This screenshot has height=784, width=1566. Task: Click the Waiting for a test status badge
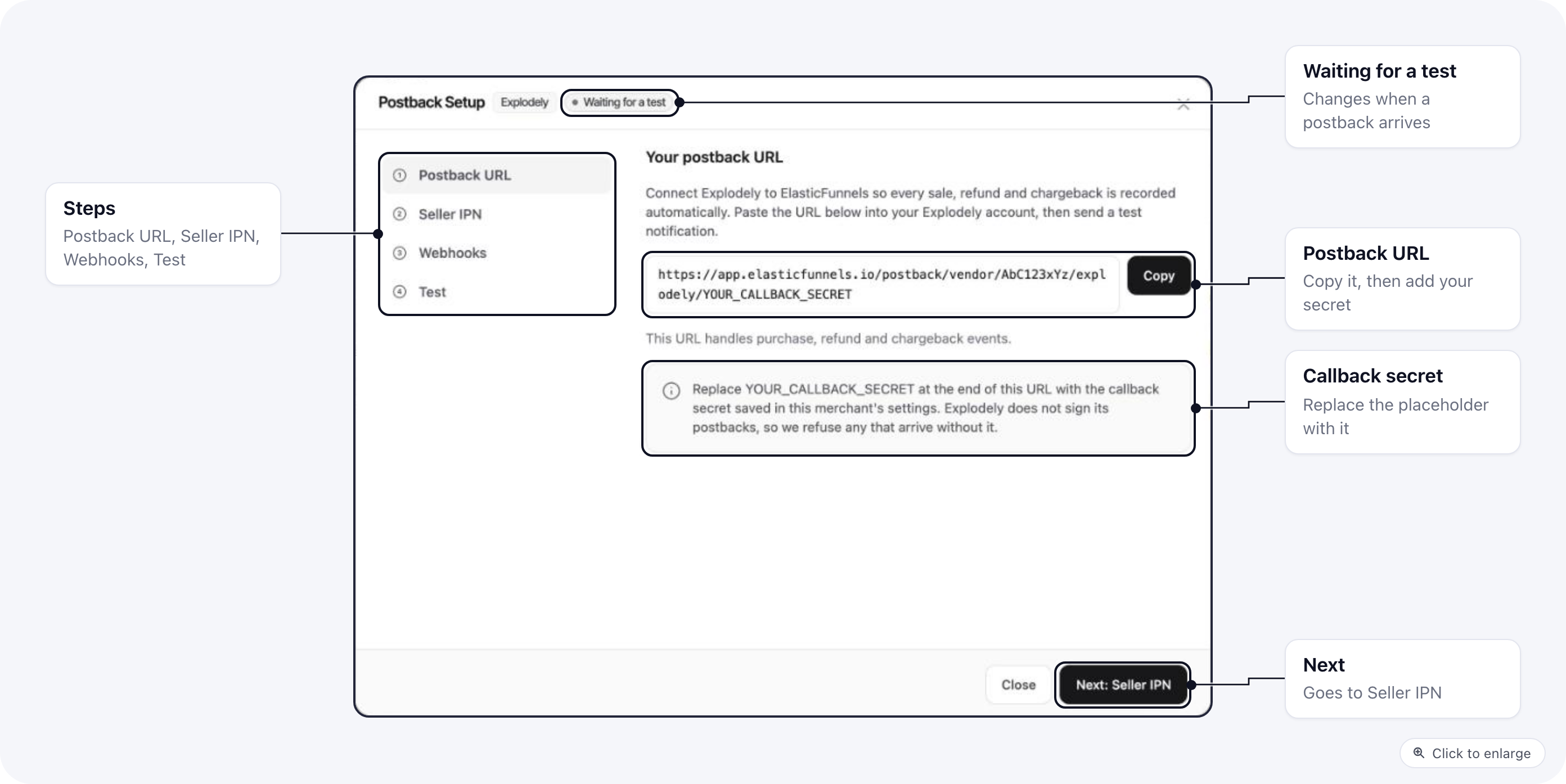coord(619,102)
